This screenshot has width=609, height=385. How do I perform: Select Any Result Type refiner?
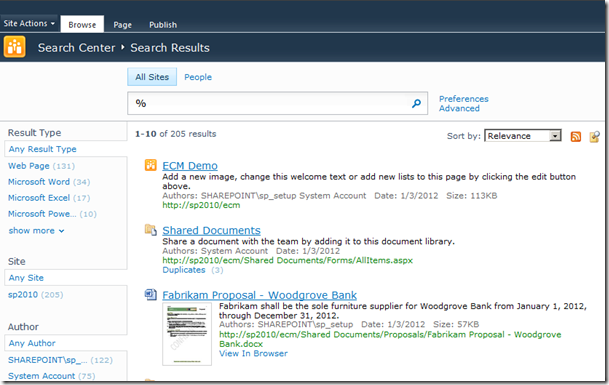42,149
